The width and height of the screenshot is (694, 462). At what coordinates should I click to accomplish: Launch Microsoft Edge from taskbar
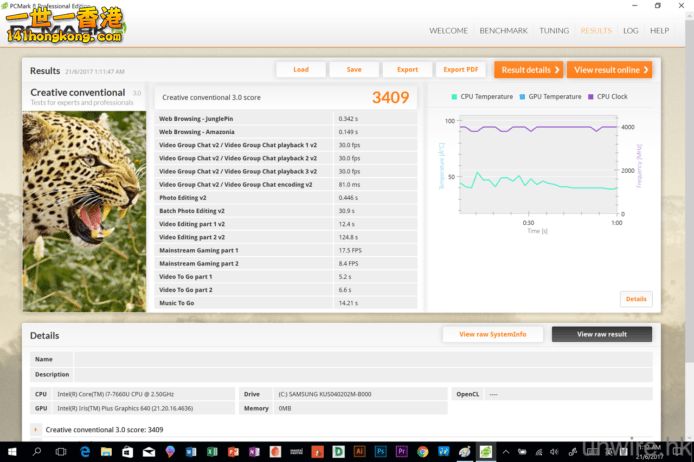click(x=84, y=451)
